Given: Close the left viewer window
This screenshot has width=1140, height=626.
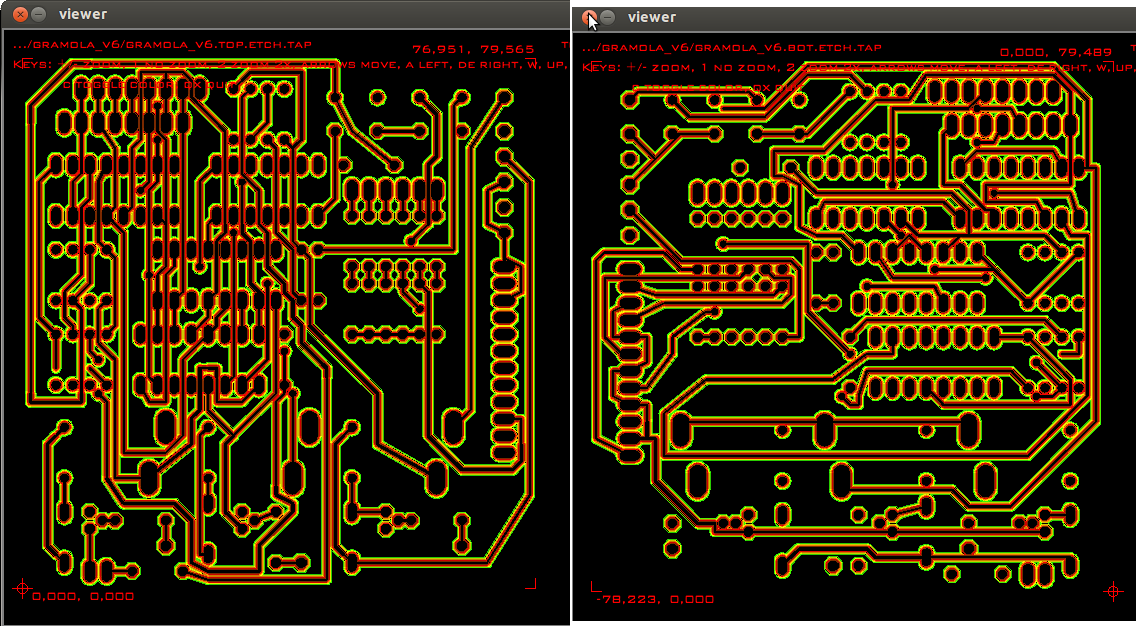Looking at the screenshot, I should (20, 14).
